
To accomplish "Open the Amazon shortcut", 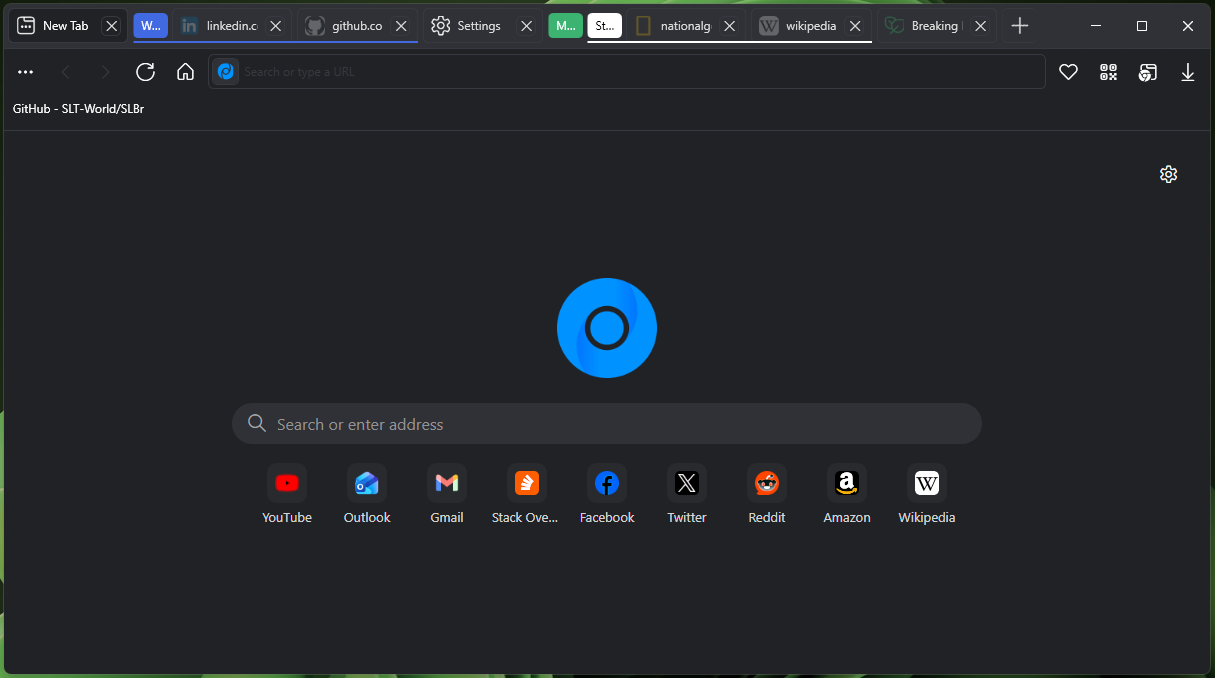I will (847, 494).
